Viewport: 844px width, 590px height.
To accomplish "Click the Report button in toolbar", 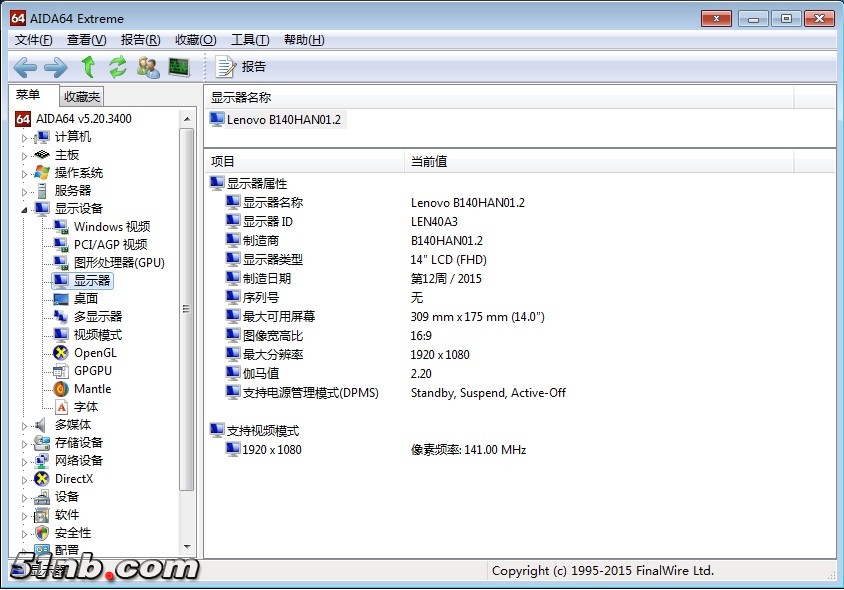I will [x=241, y=67].
